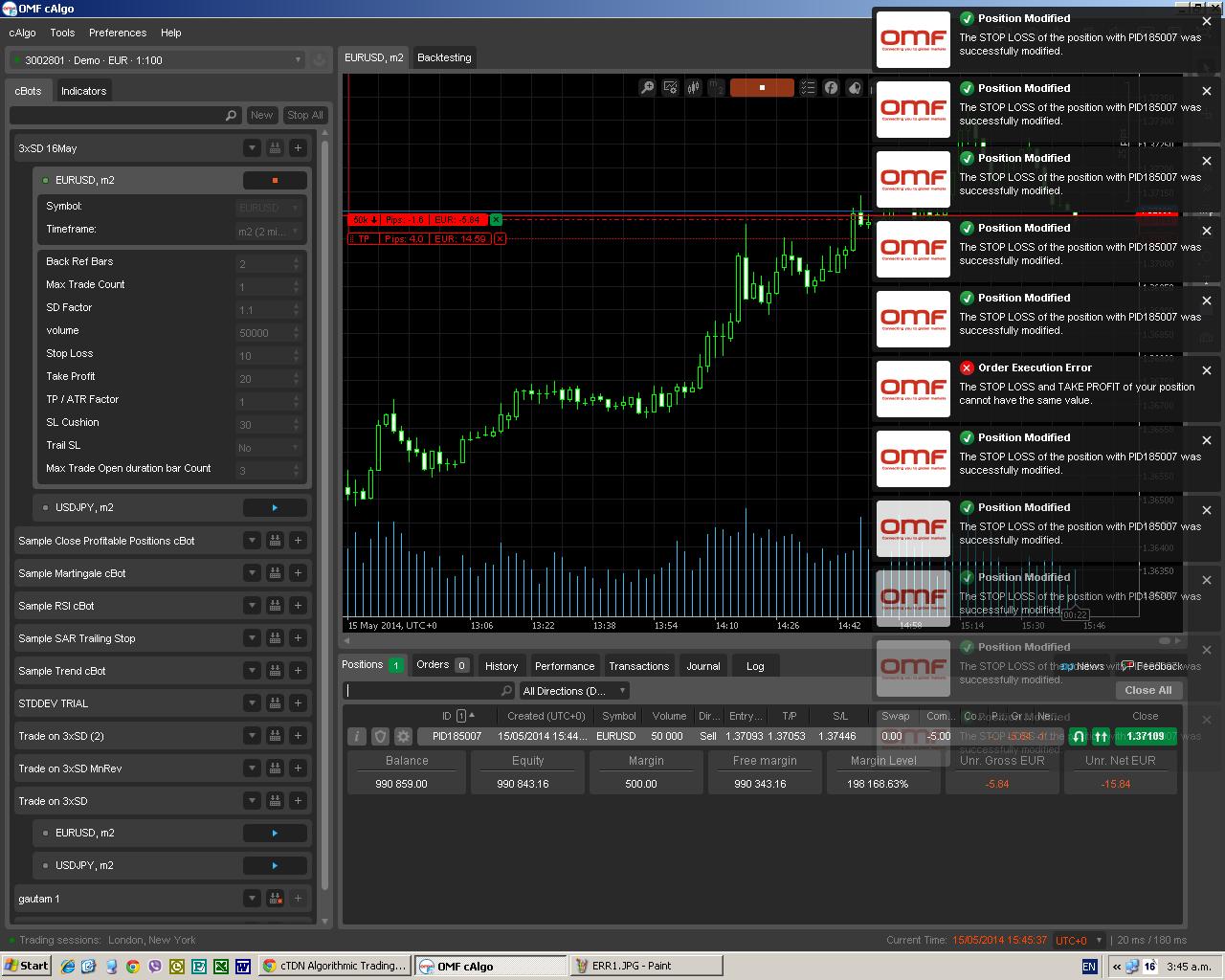The height and width of the screenshot is (980, 1225).
Task: Expand options dropdown for Sample Martingale cBot
Action: tap(252, 573)
